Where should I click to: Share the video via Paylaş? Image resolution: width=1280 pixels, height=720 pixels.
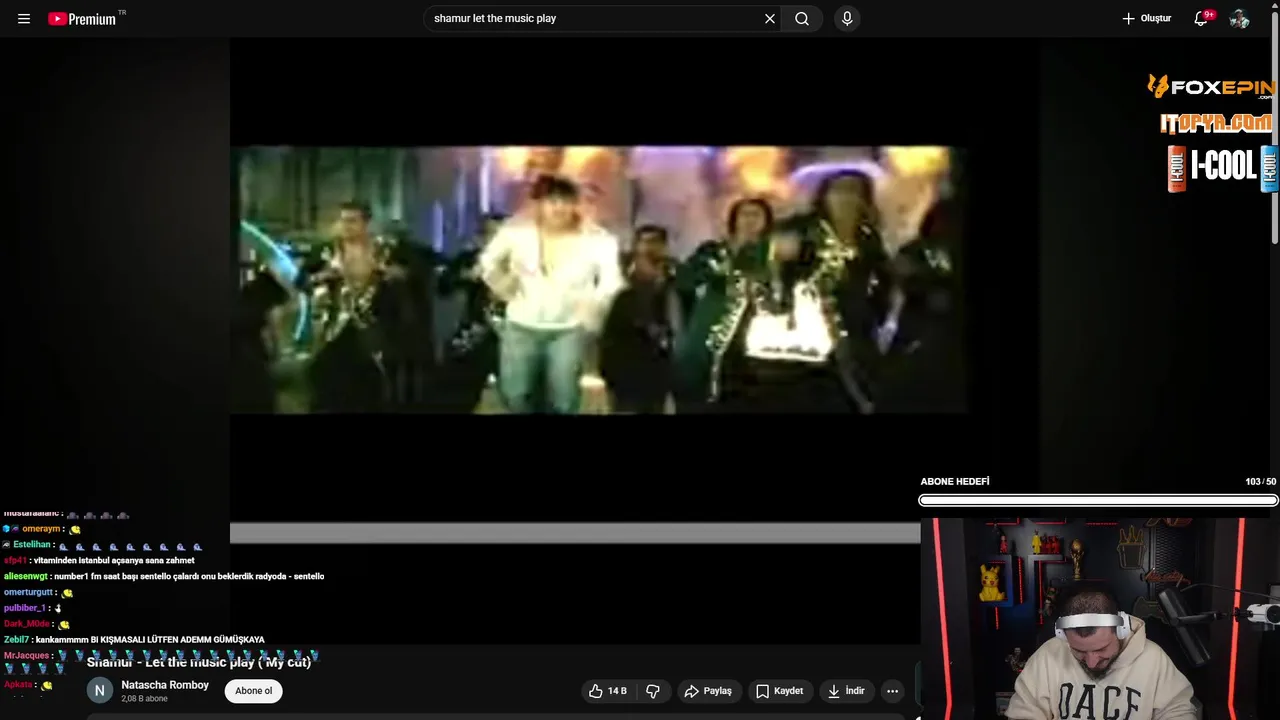708,691
